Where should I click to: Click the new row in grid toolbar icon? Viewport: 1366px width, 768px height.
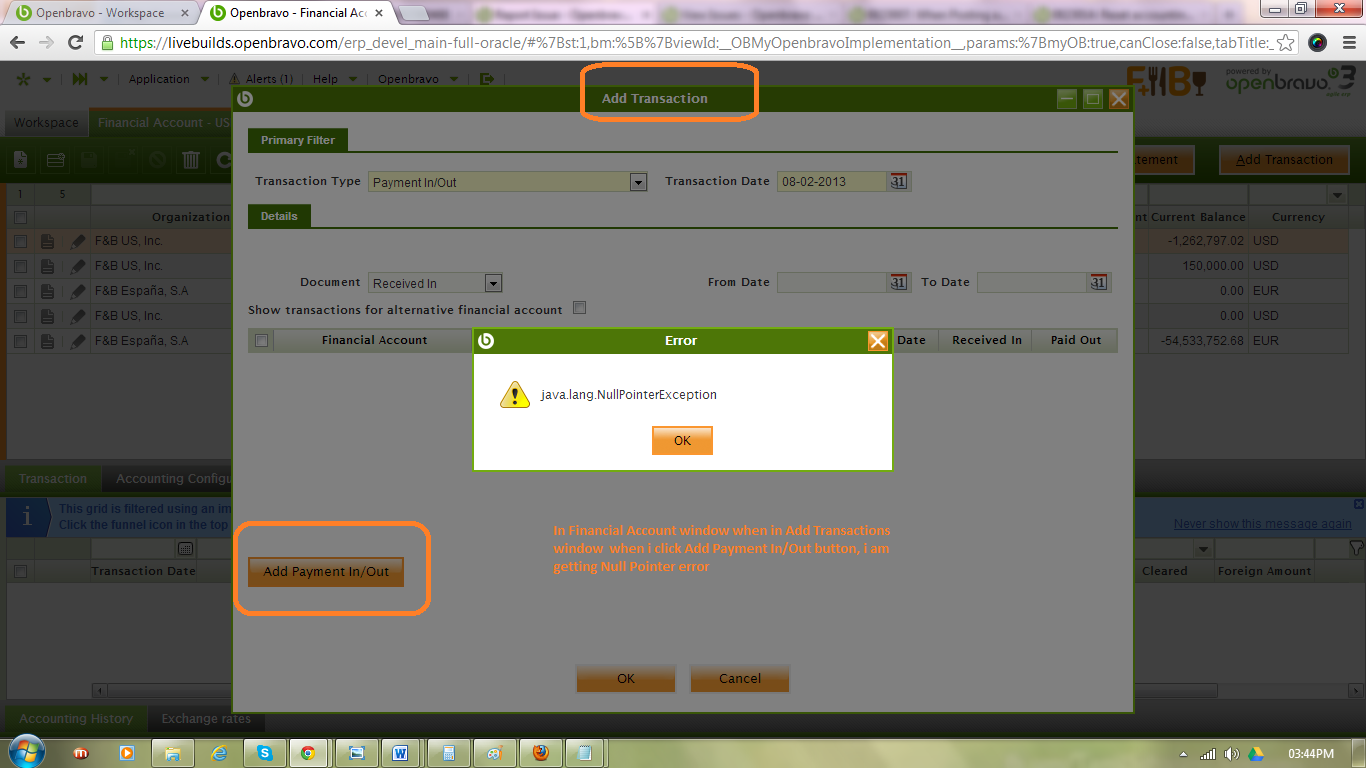point(56,160)
